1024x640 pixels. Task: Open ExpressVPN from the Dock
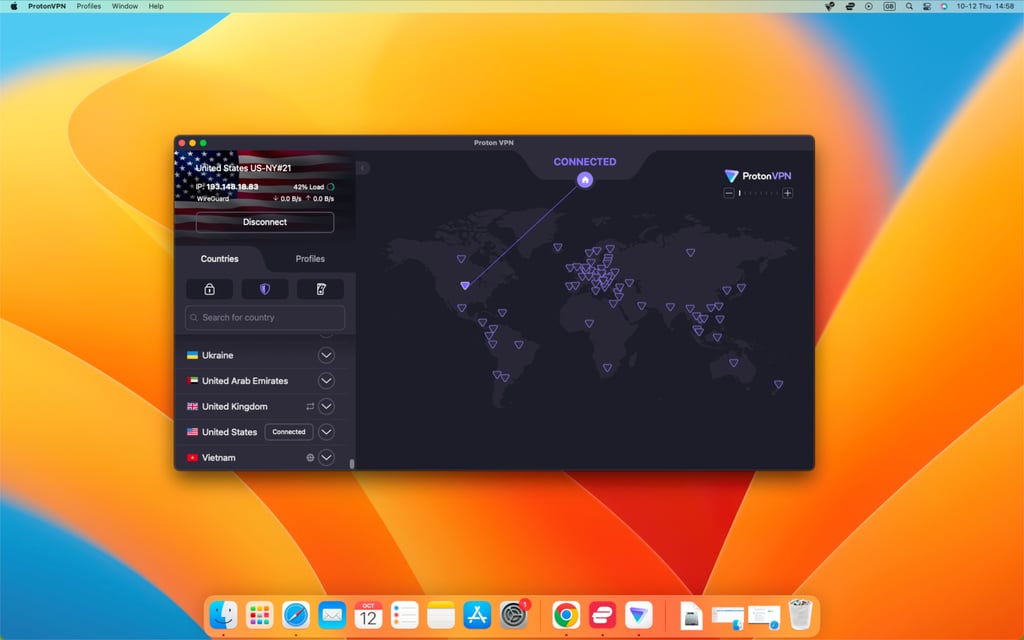tap(602, 615)
